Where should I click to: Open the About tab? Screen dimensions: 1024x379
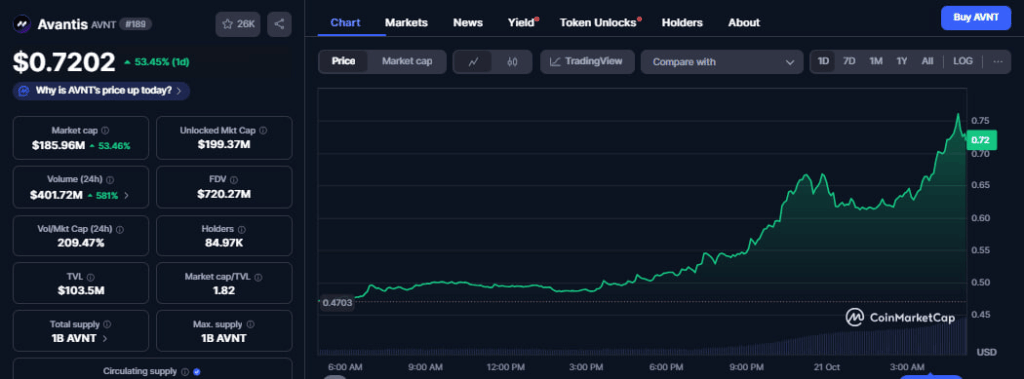pyautogui.click(x=744, y=23)
